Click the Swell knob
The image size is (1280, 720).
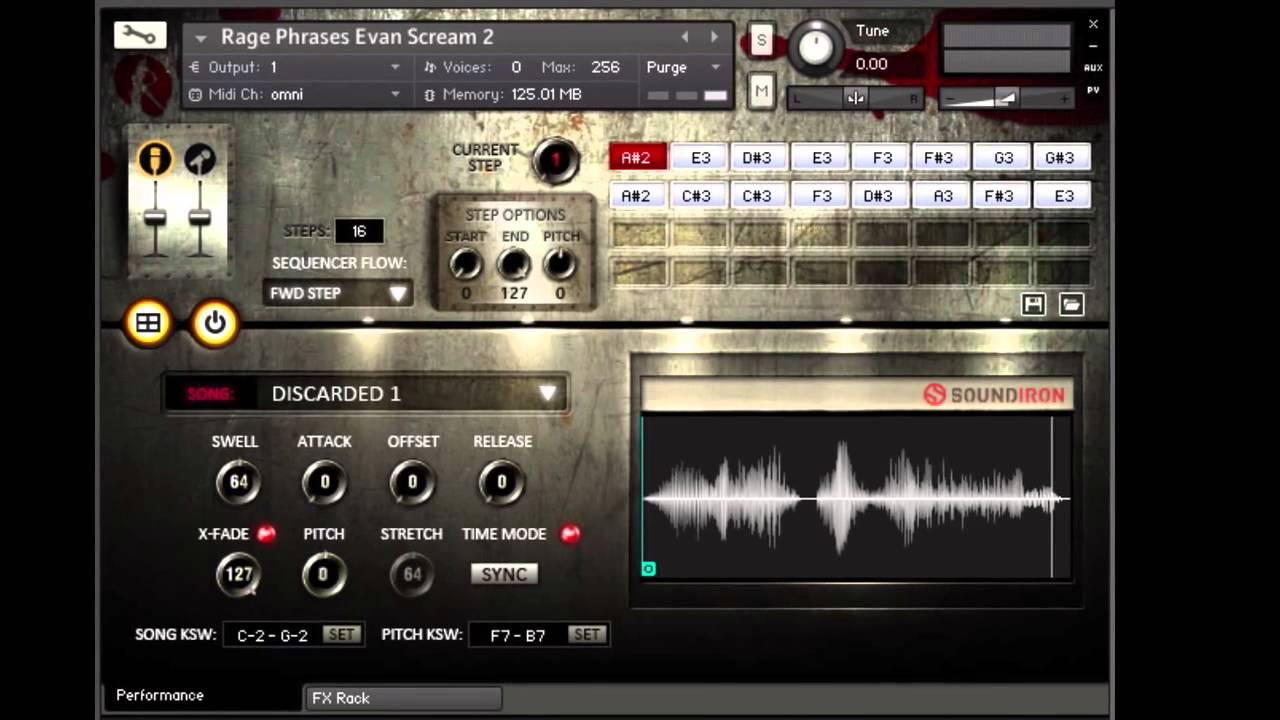click(238, 482)
